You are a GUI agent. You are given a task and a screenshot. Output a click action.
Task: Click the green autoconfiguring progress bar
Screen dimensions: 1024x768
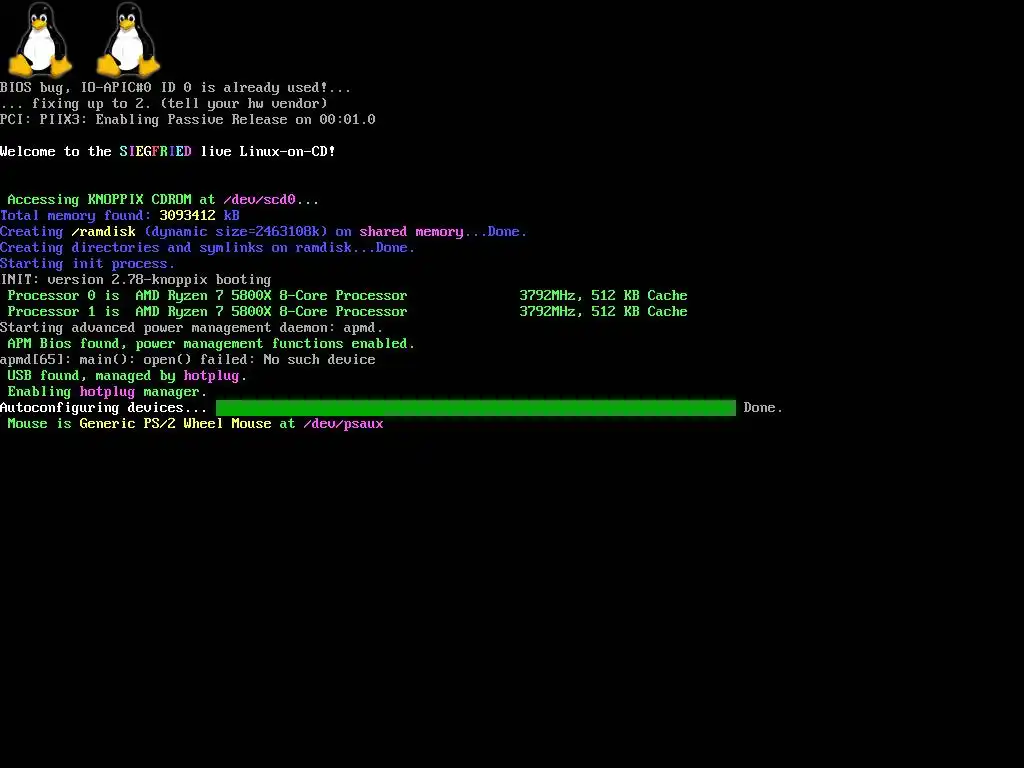[x=475, y=408]
